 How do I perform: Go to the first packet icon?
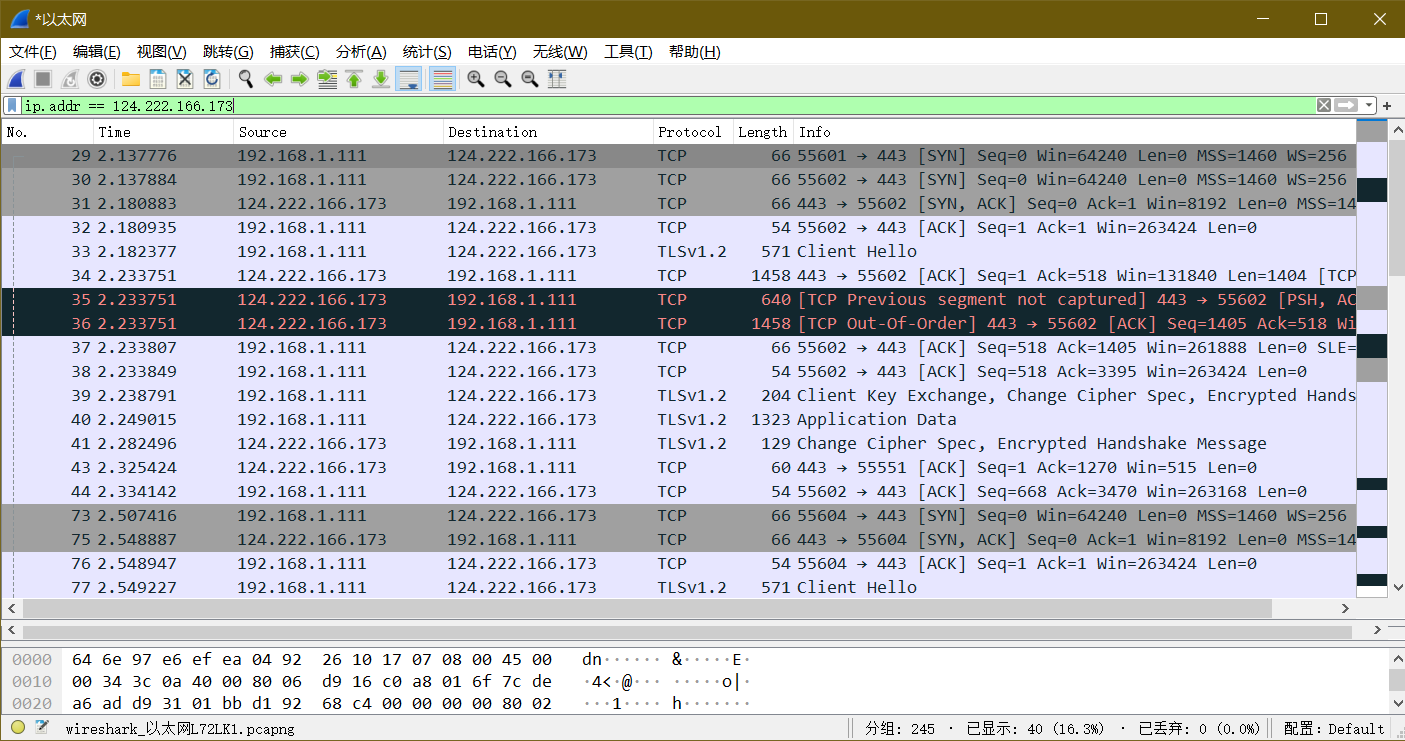tap(354, 79)
